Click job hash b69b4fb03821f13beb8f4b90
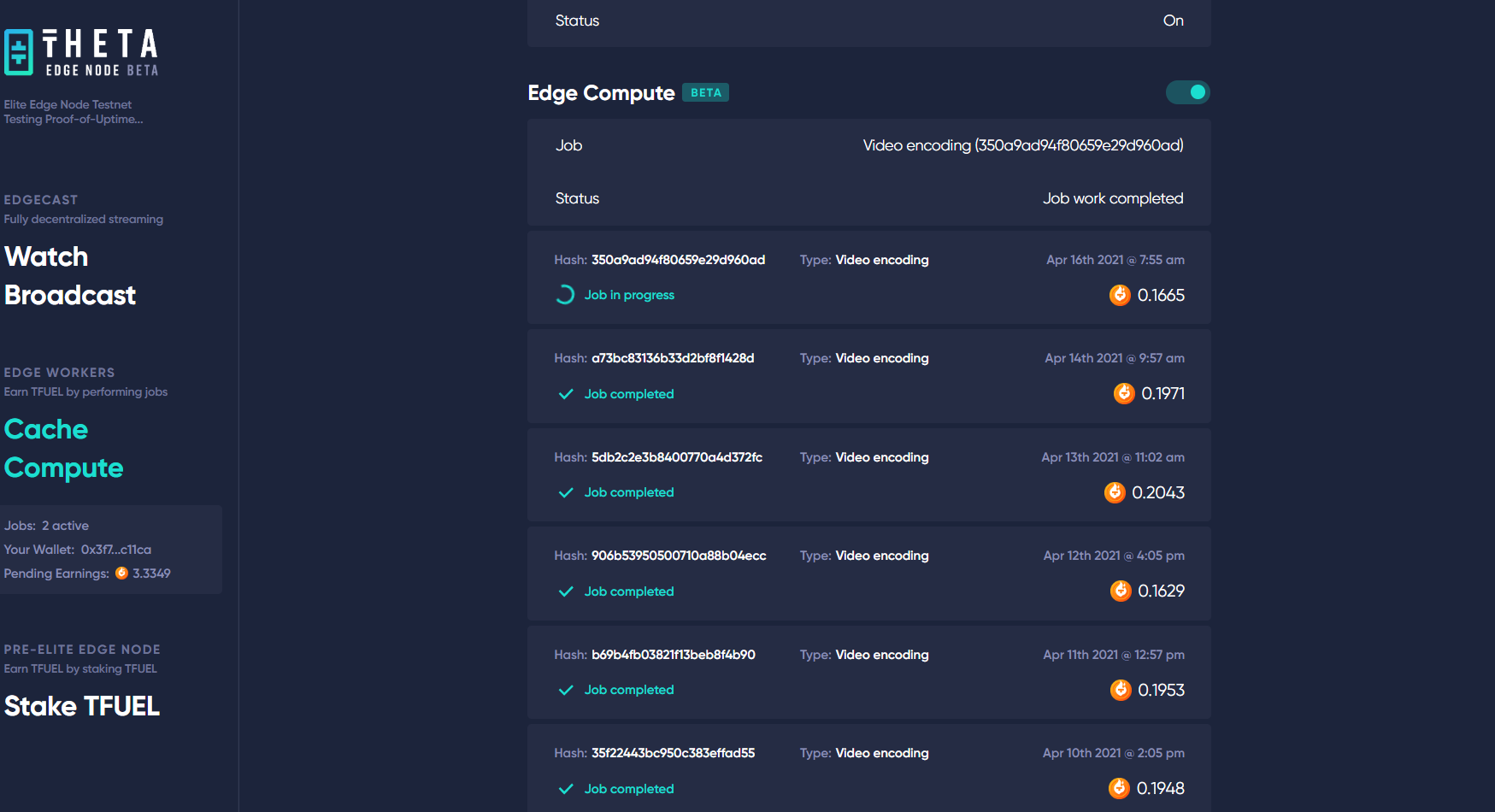Viewport: 1495px width, 812px height. [x=674, y=655]
